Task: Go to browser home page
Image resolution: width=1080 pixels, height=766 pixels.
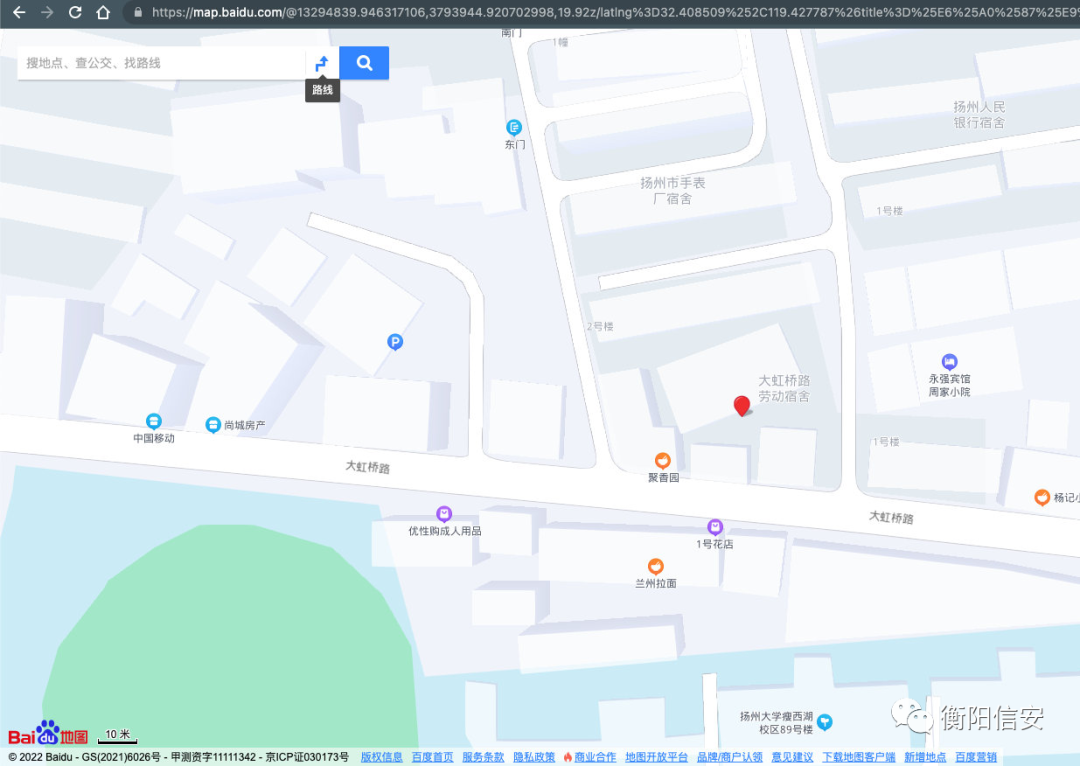Action: click(103, 13)
